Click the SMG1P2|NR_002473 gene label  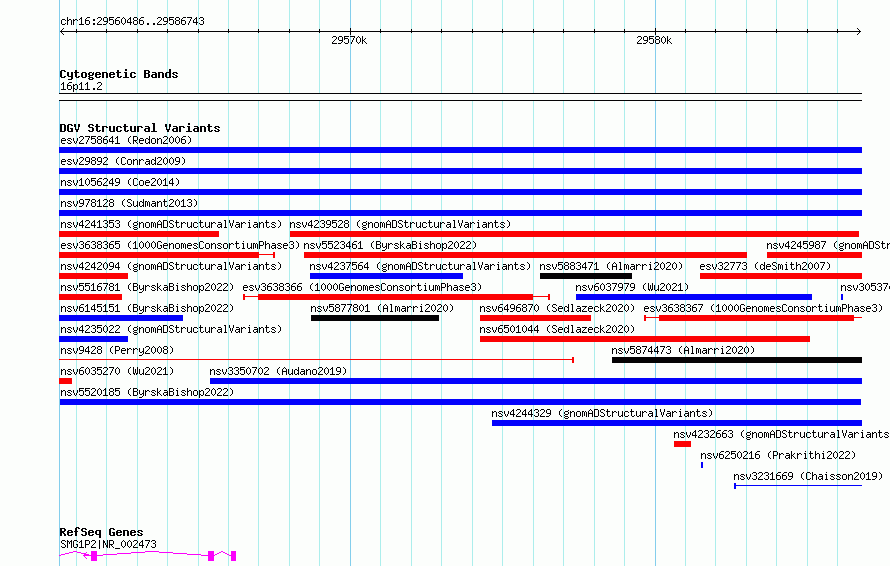click(x=108, y=544)
